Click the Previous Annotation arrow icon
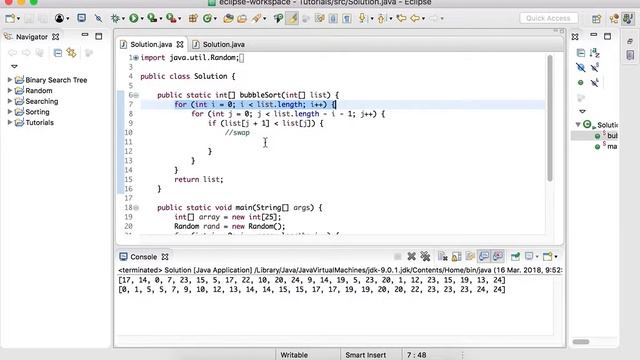Viewport: 640px width, 360px height. coord(382,18)
